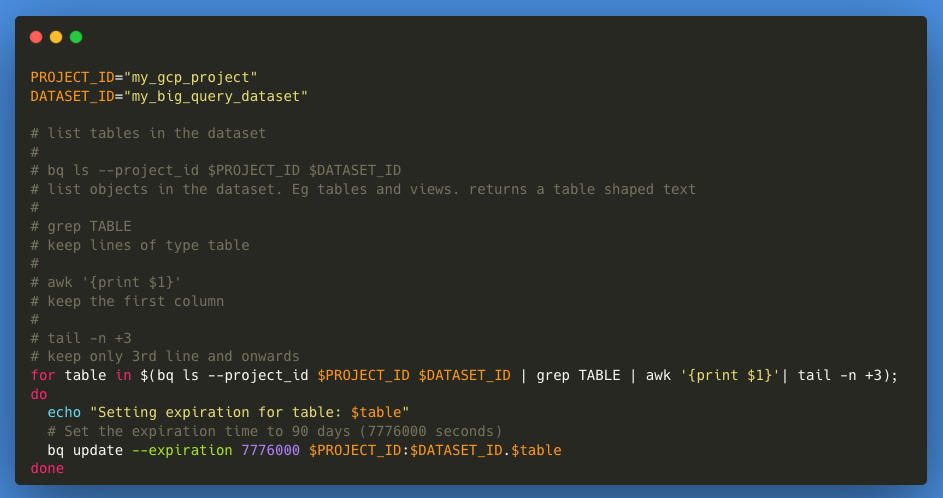Click the yellow minimize window dot

point(56,37)
